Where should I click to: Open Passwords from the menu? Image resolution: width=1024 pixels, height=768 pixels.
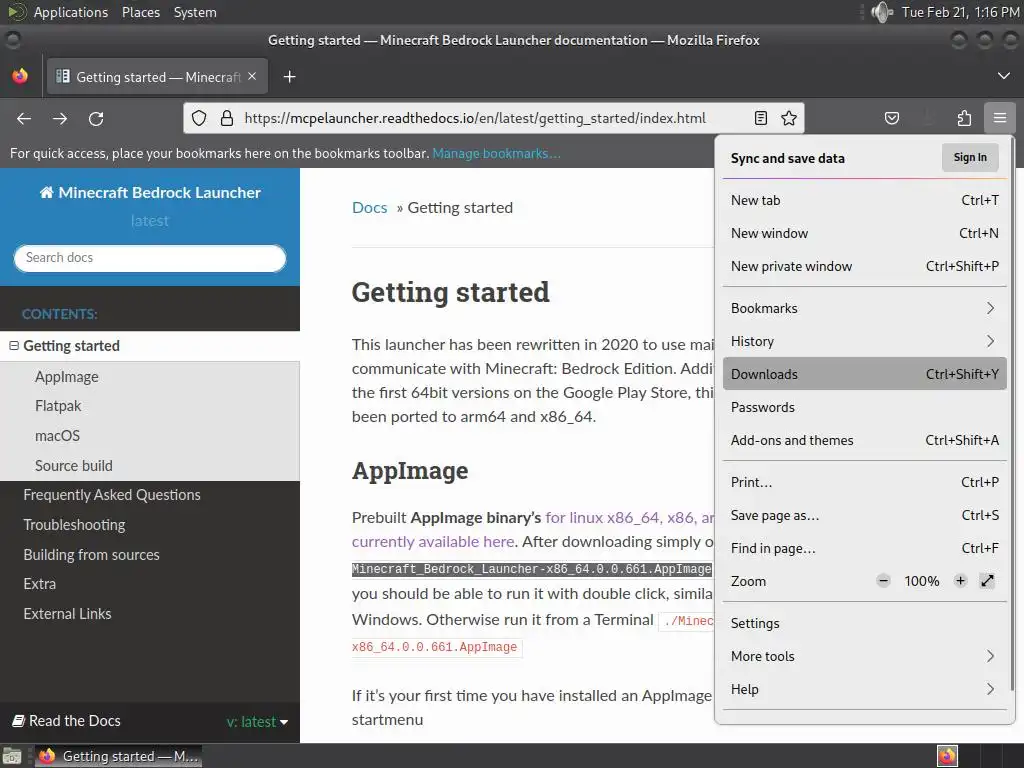tap(865, 408)
